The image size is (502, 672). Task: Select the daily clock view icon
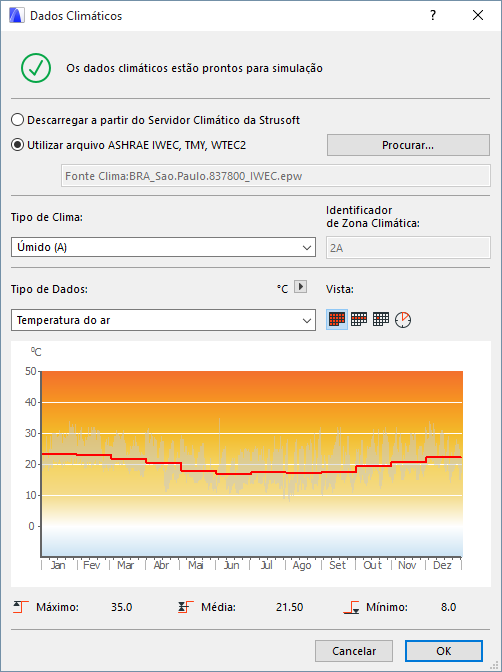403,320
